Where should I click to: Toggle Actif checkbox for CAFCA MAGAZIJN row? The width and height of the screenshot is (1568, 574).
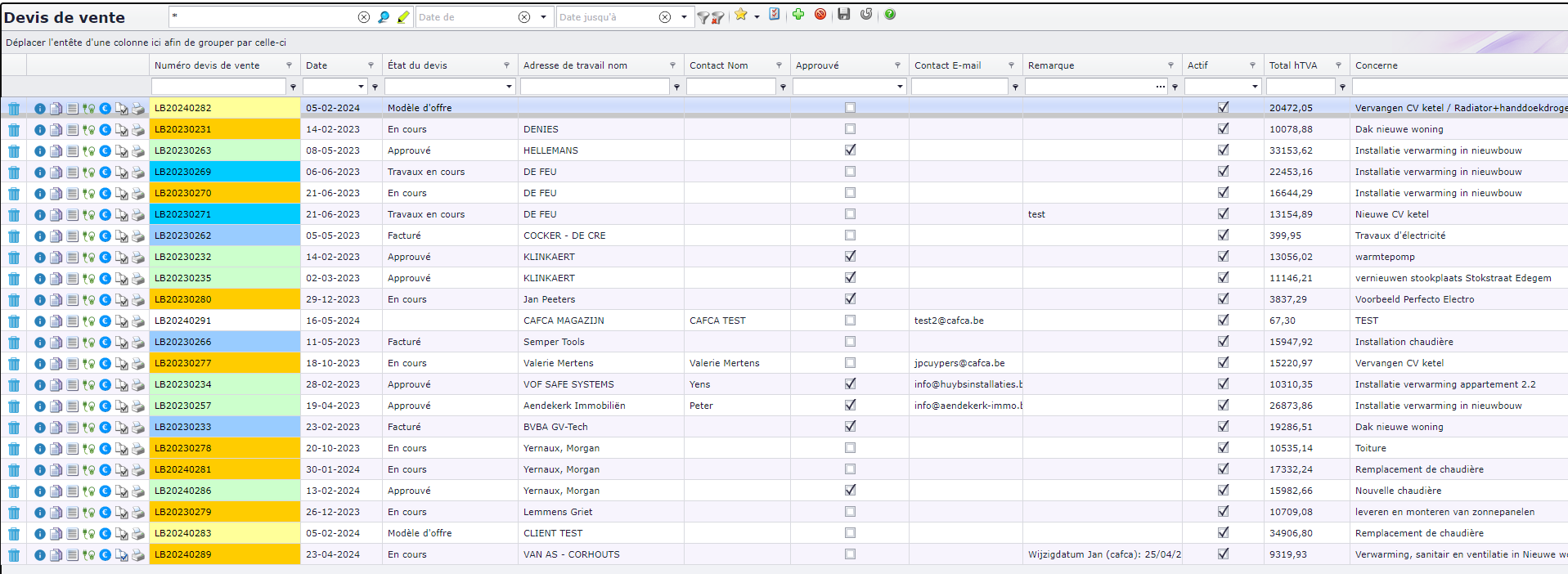point(1223,320)
